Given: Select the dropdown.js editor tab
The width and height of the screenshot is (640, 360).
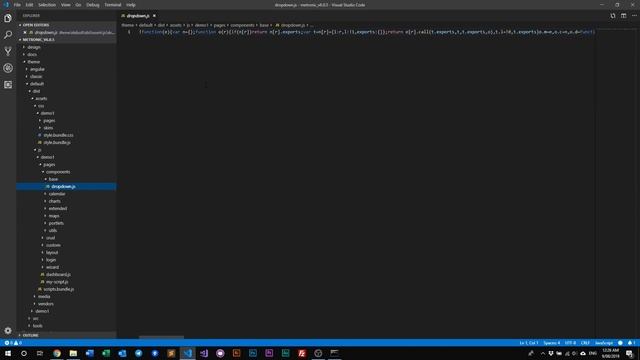Looking at the screenshot, I should pos(138,16).
